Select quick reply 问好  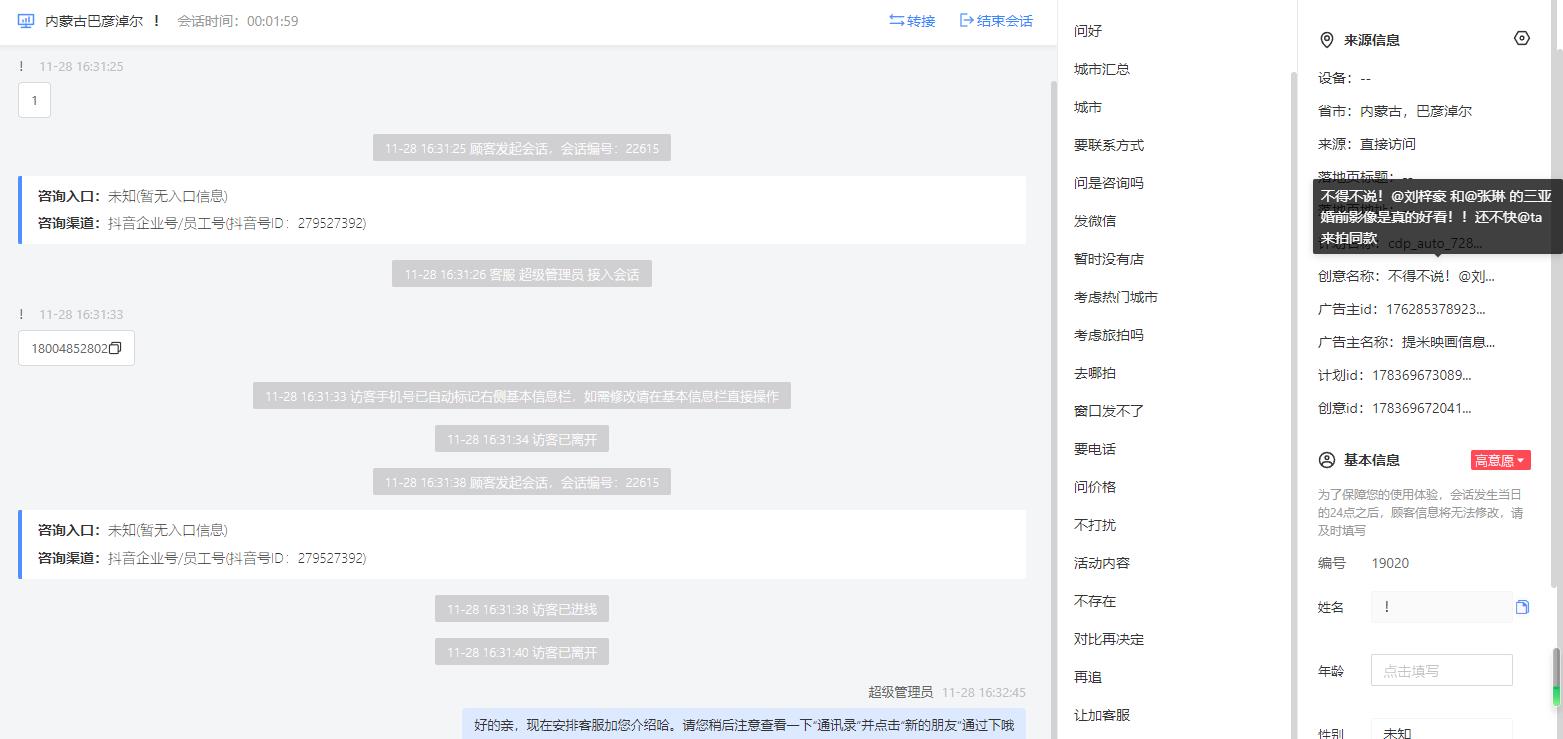(1088, 31)
